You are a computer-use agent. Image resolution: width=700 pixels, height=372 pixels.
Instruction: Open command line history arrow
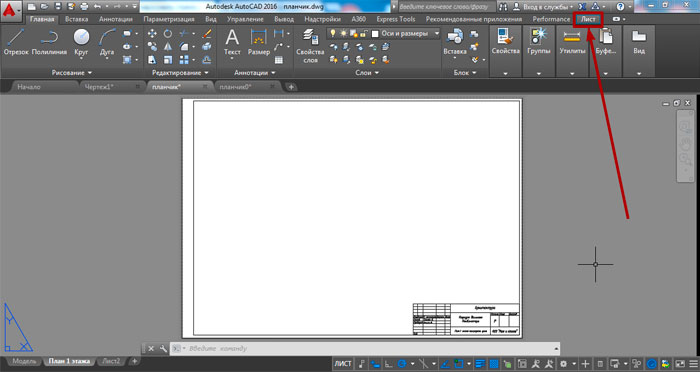pos(556,348)
